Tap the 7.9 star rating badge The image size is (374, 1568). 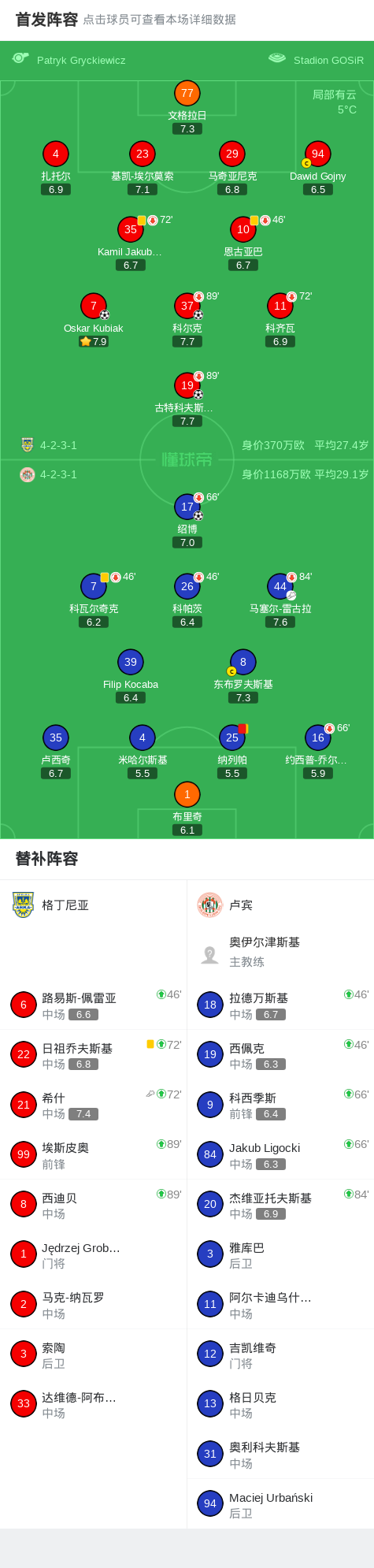(x=94, y=341)
